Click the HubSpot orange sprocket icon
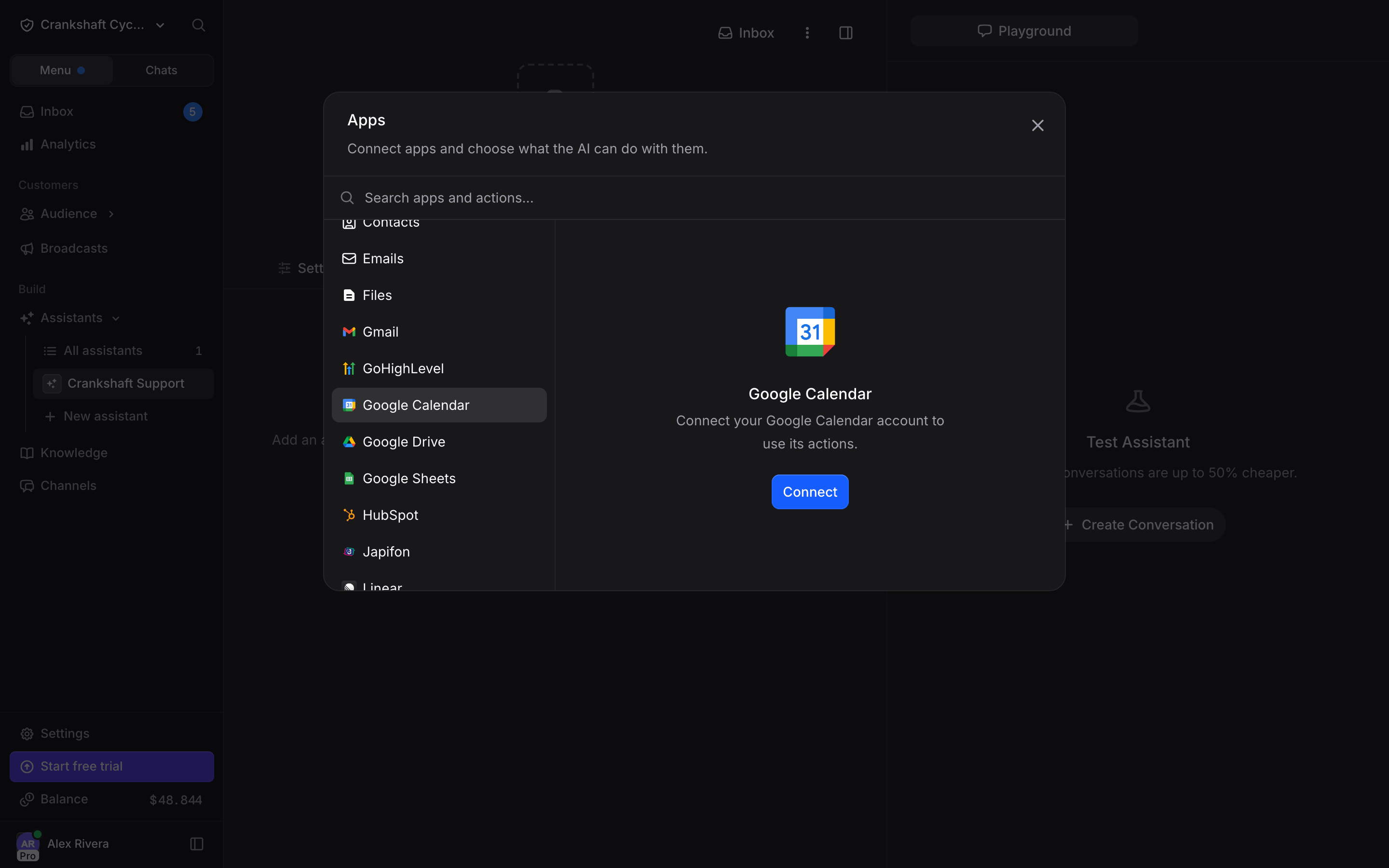The height and width of the screenshot is (868, 1389). click(349, 515)
